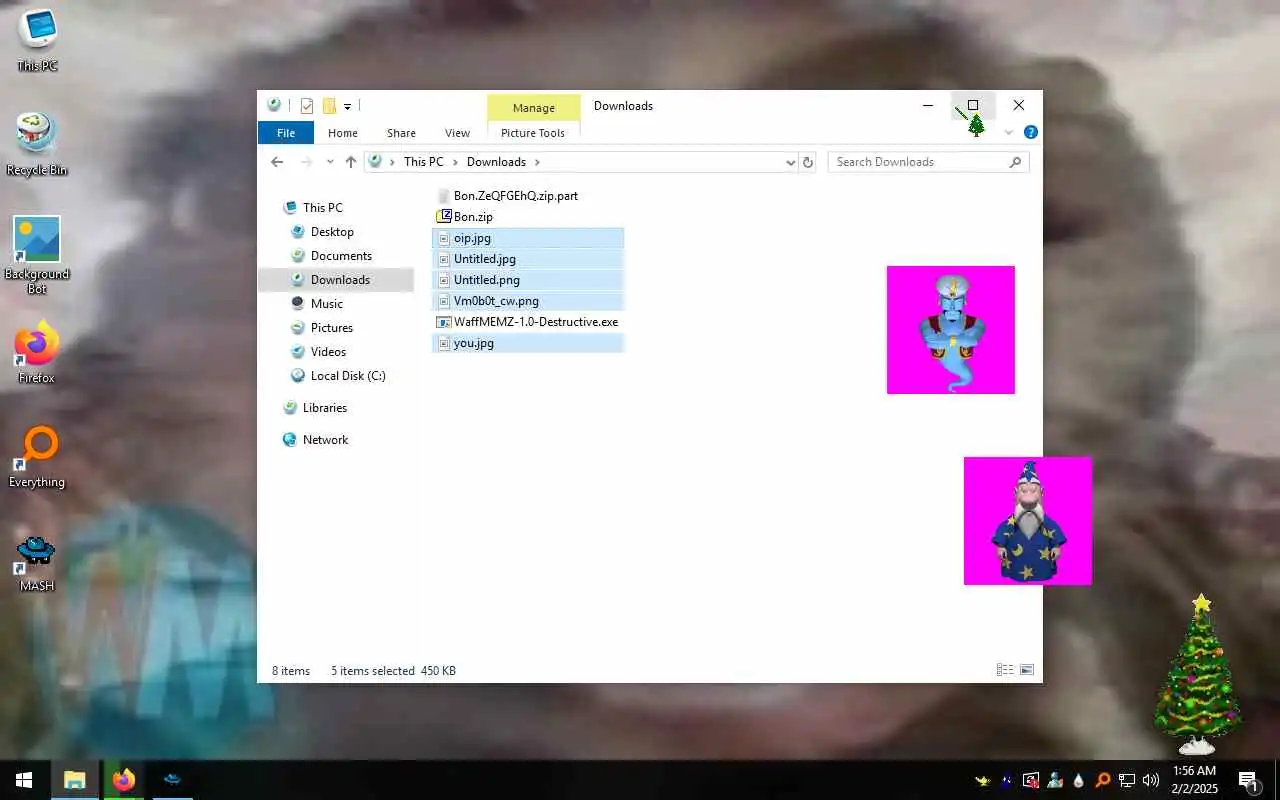
Task: Click the search magnifier icon
Action: click(x=1016, y=162)
